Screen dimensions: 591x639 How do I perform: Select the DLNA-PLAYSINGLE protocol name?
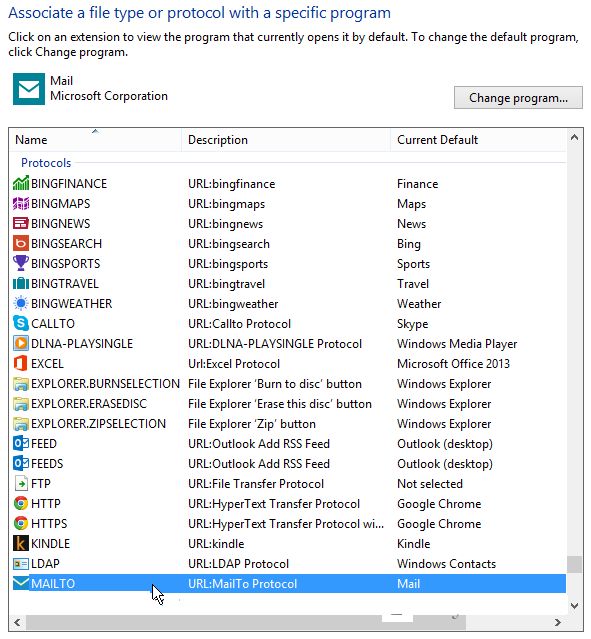[82, 344]
